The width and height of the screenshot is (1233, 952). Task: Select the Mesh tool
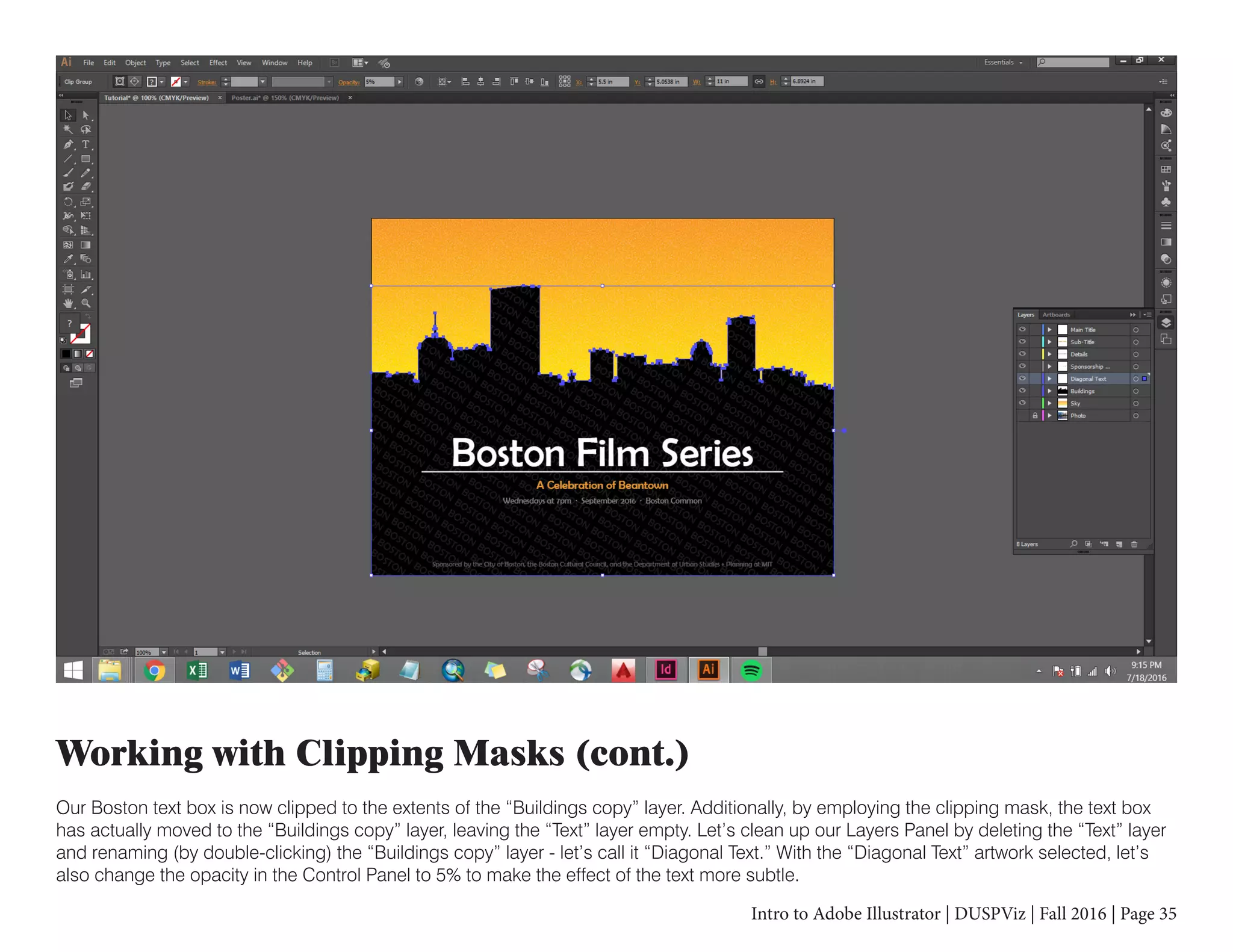point(68,245)
